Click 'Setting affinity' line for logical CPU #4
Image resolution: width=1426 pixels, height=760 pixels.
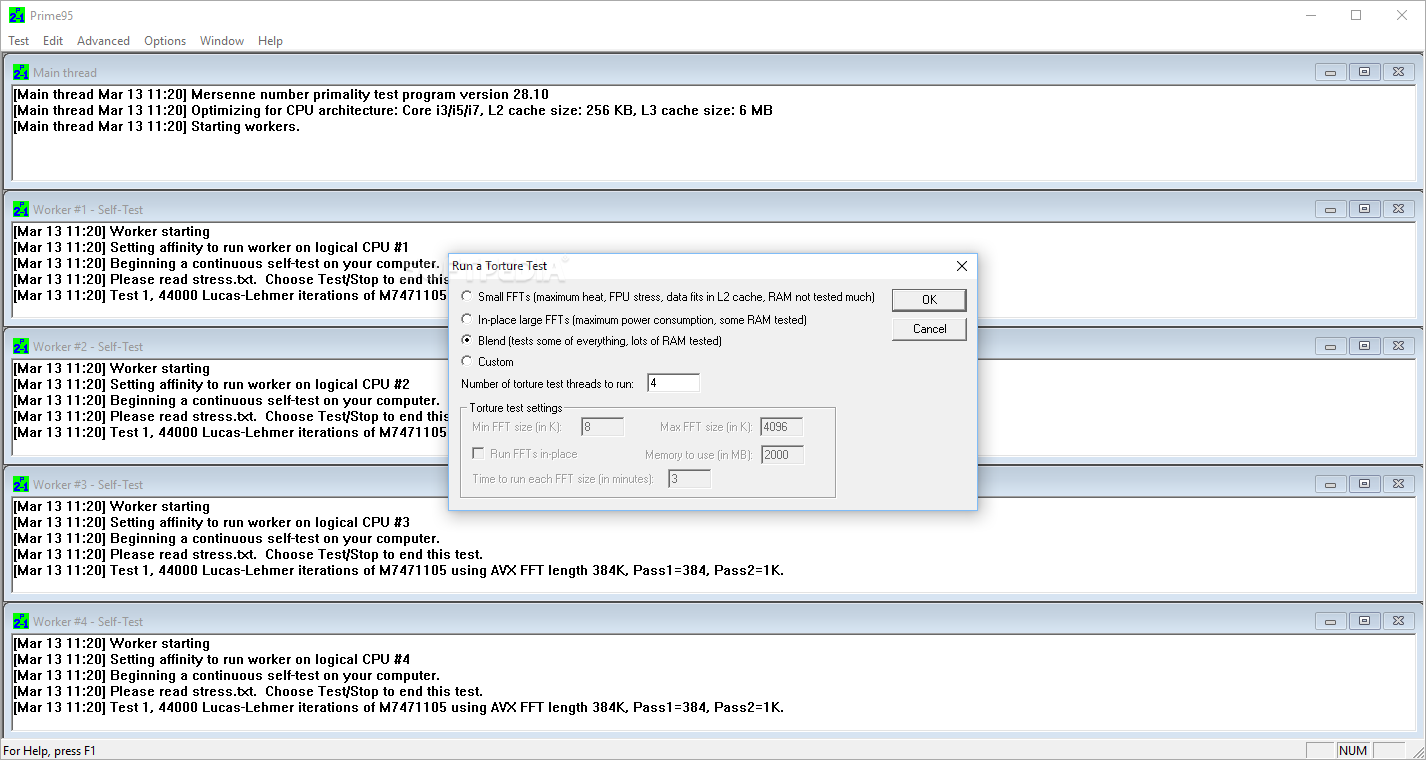(x=212, y=659)
